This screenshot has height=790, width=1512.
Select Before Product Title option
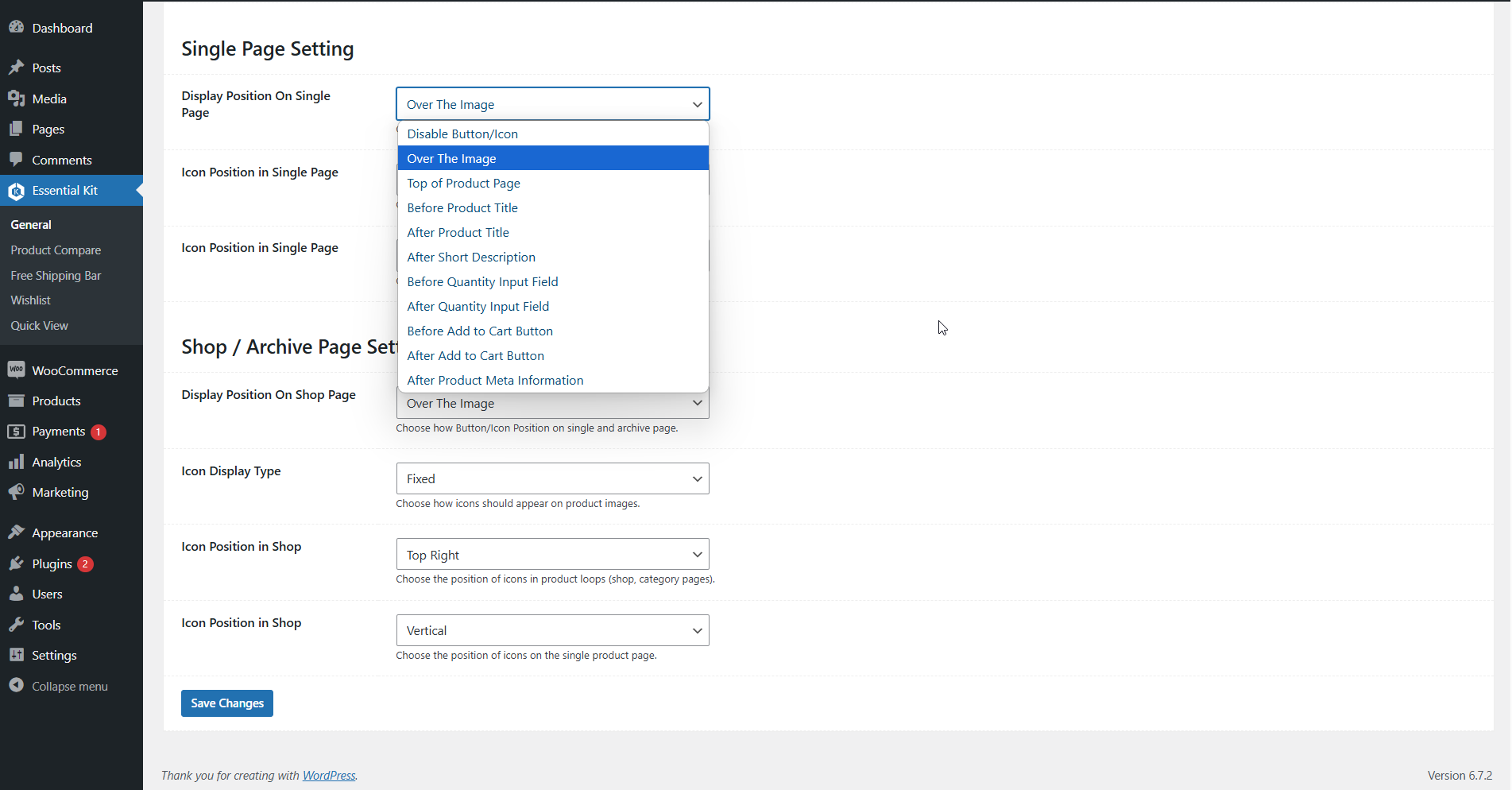tap(553, 207)
